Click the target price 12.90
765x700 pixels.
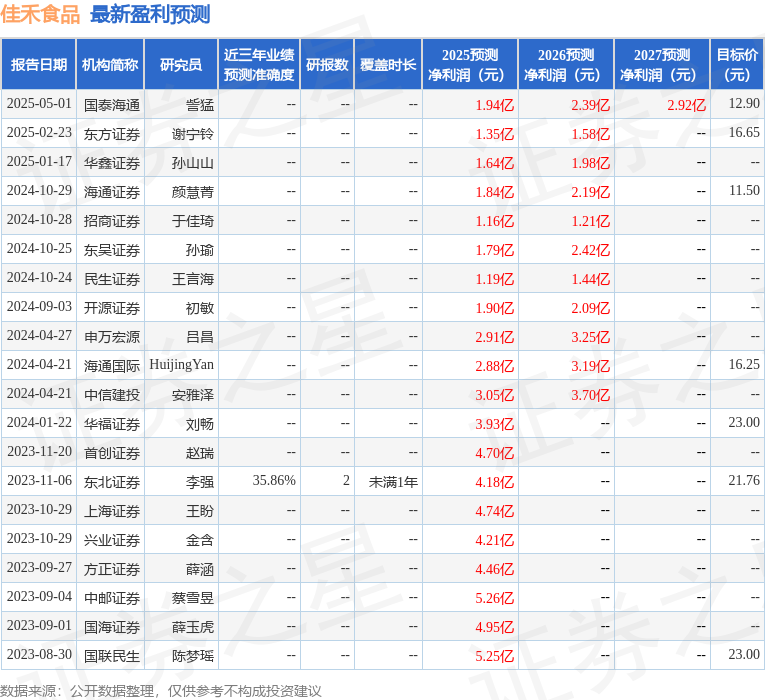pyautogui.click(x=744, y=103)
